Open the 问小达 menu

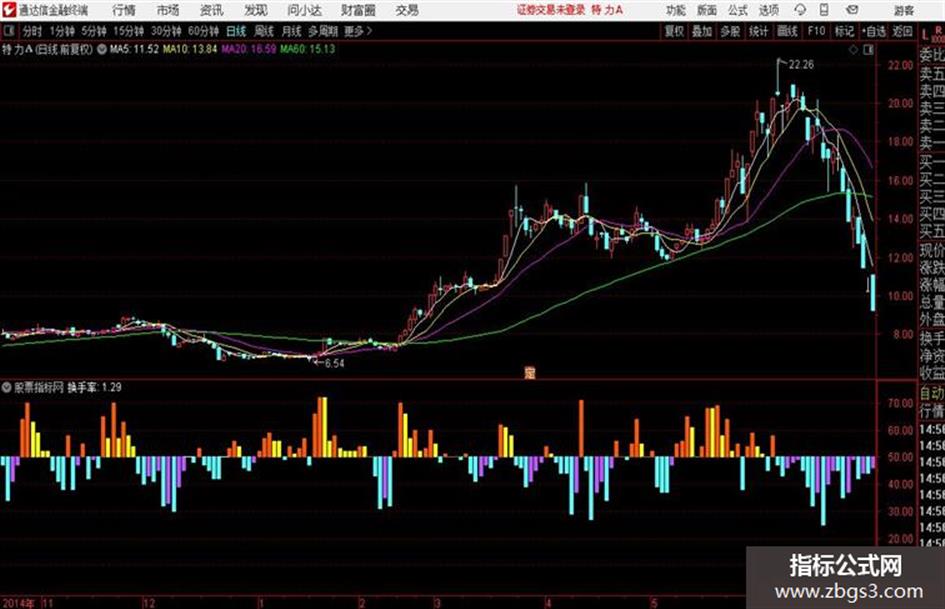(304, 10)
